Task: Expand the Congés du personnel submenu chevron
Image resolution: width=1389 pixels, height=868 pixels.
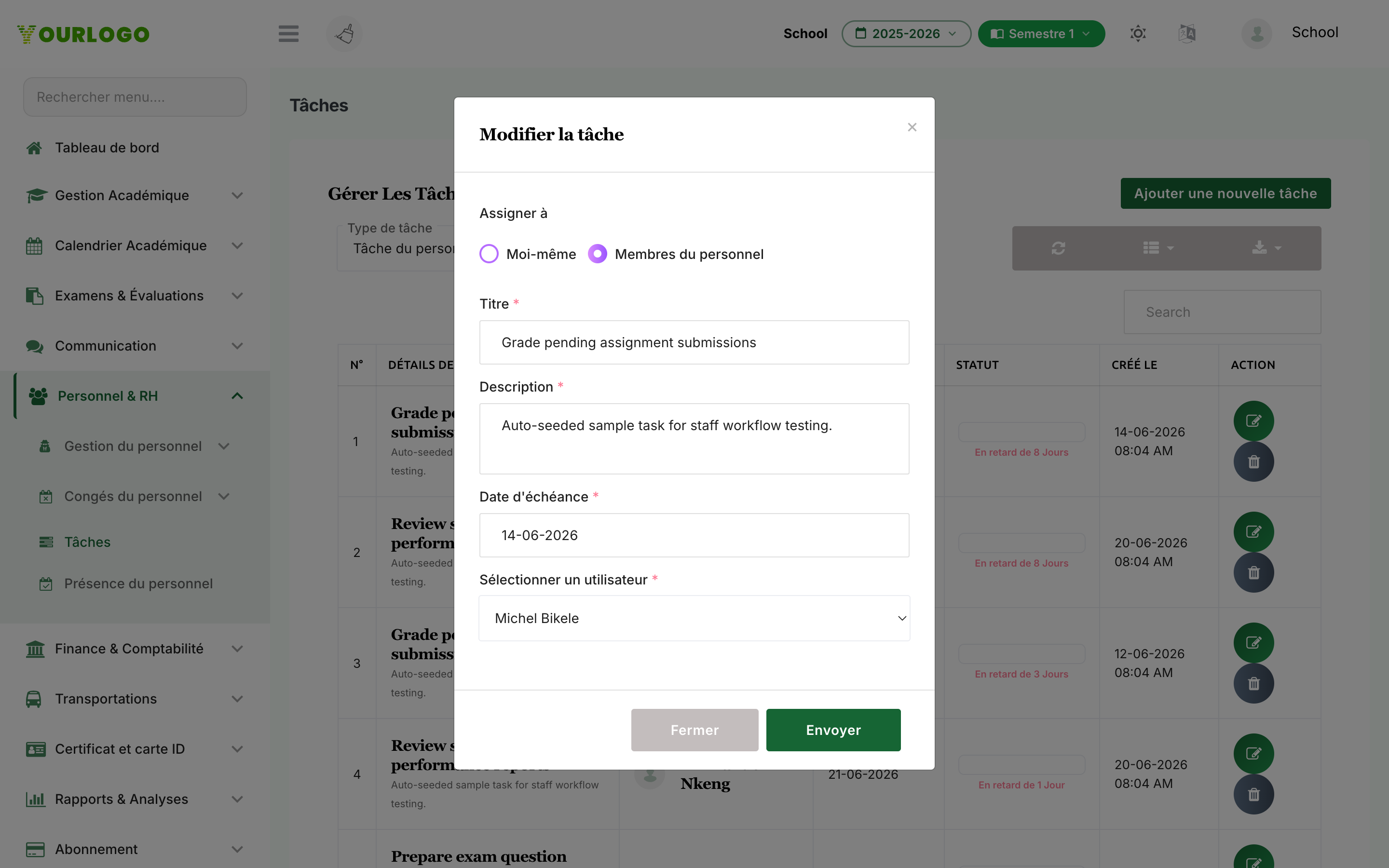Action: coord(224,497)
